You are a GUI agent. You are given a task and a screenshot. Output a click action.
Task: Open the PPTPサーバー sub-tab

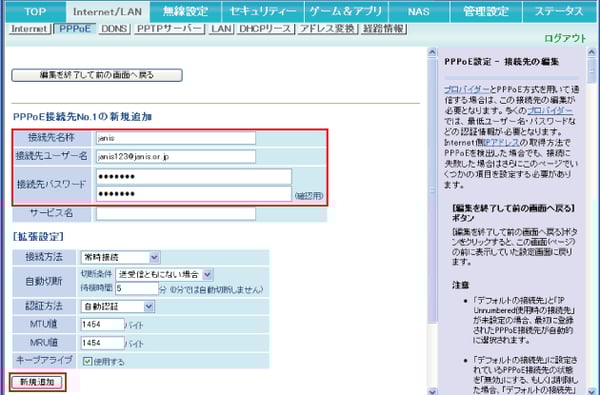(169, 29)
